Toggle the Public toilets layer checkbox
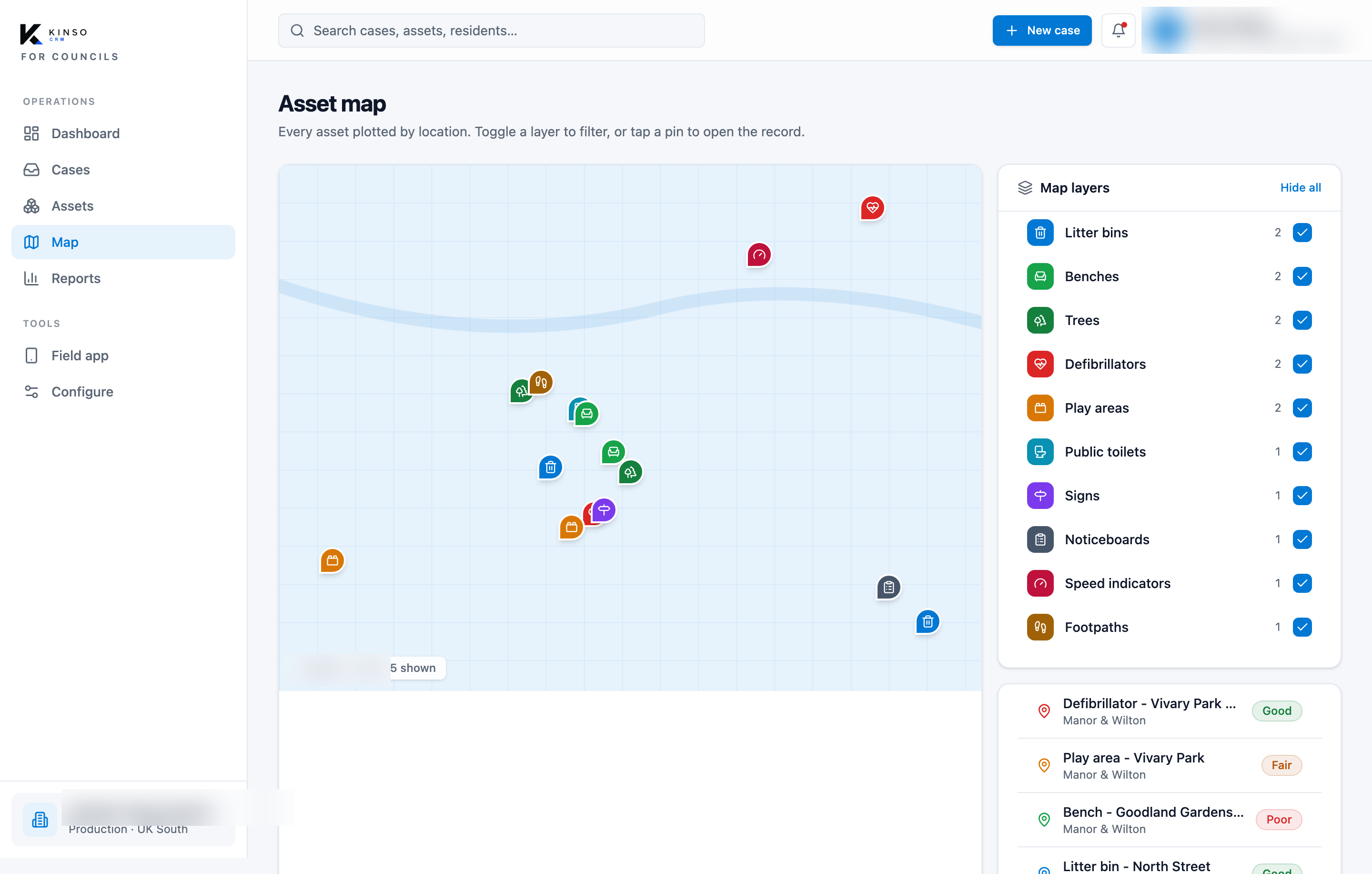Image resolution: width=1372 pixels, height=874 pixels. tap(1302, 452)
